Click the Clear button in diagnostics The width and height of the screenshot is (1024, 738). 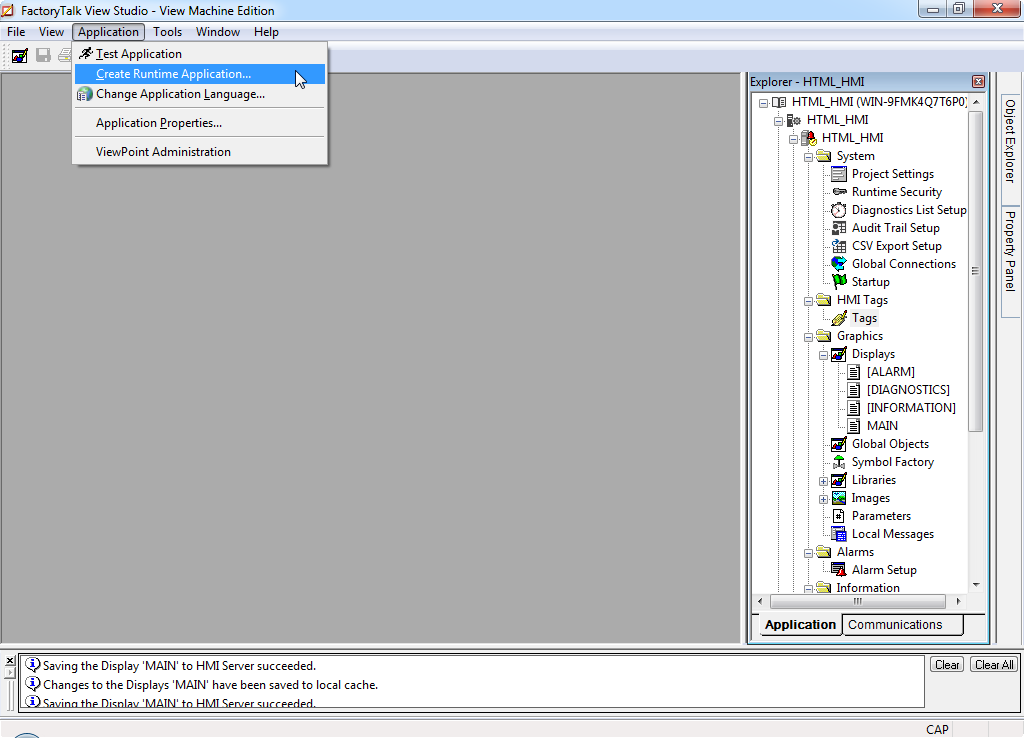(x=946, y=664)
